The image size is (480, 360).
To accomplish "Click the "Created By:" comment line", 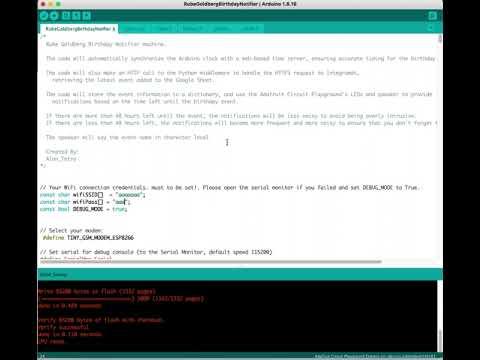I will click(62, 152).
